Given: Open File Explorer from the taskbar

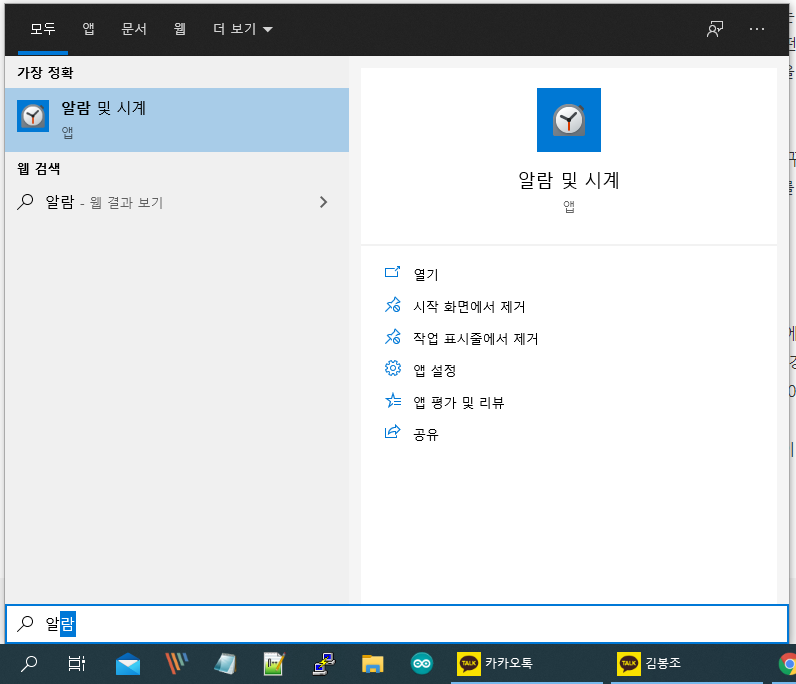Looking at the screenshot, I should (x=372, y=664).
